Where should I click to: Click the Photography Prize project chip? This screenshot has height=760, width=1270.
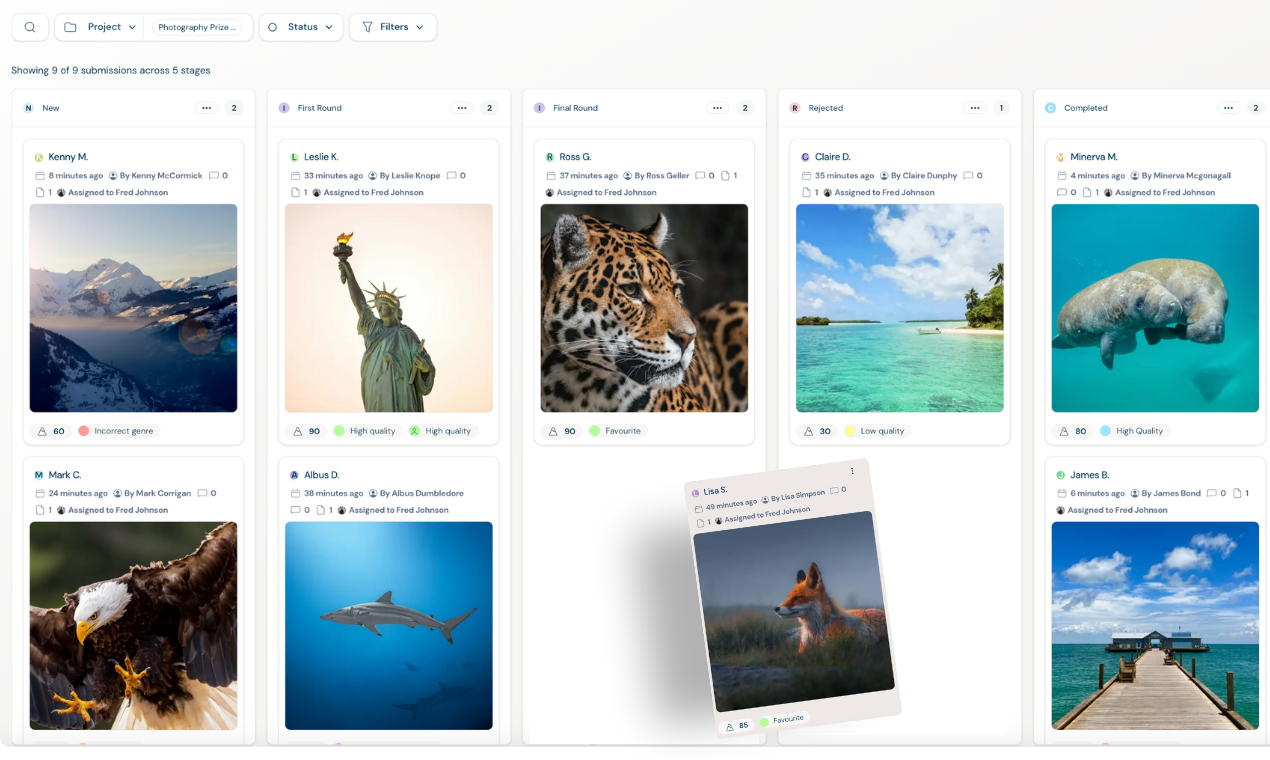(197, 27)
